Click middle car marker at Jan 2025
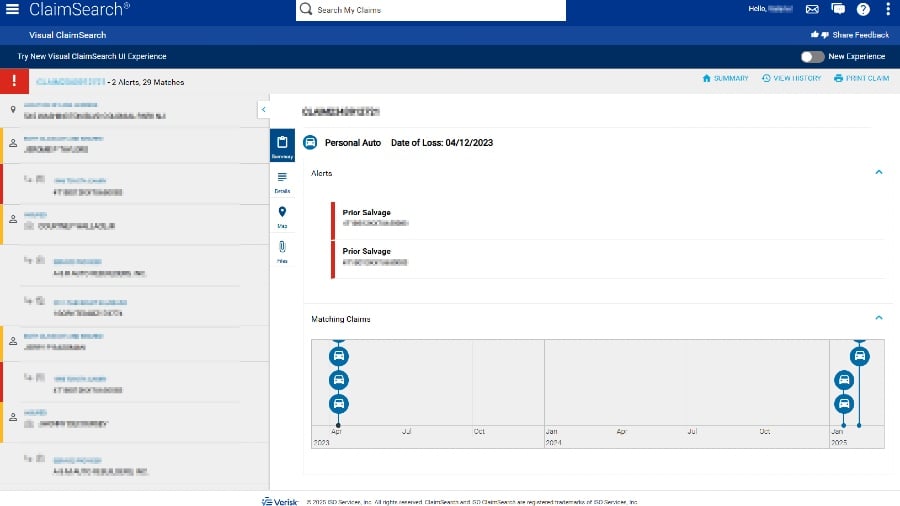The width and height of the screenshot is (900, 506). tap(844, 380)
